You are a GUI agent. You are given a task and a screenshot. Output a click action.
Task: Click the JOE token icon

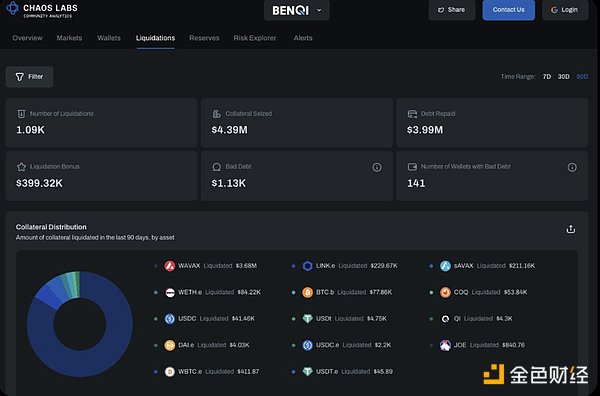(x=445, y=345)
